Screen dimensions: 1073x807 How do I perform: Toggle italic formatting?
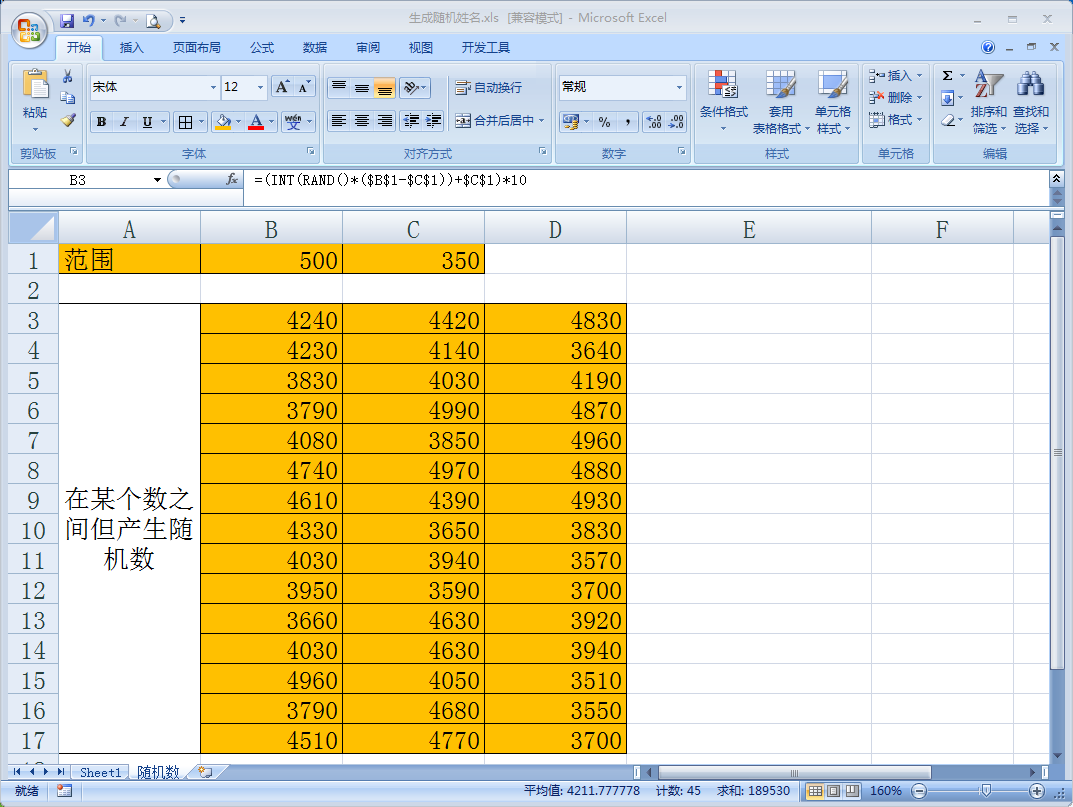click(124, 122)
